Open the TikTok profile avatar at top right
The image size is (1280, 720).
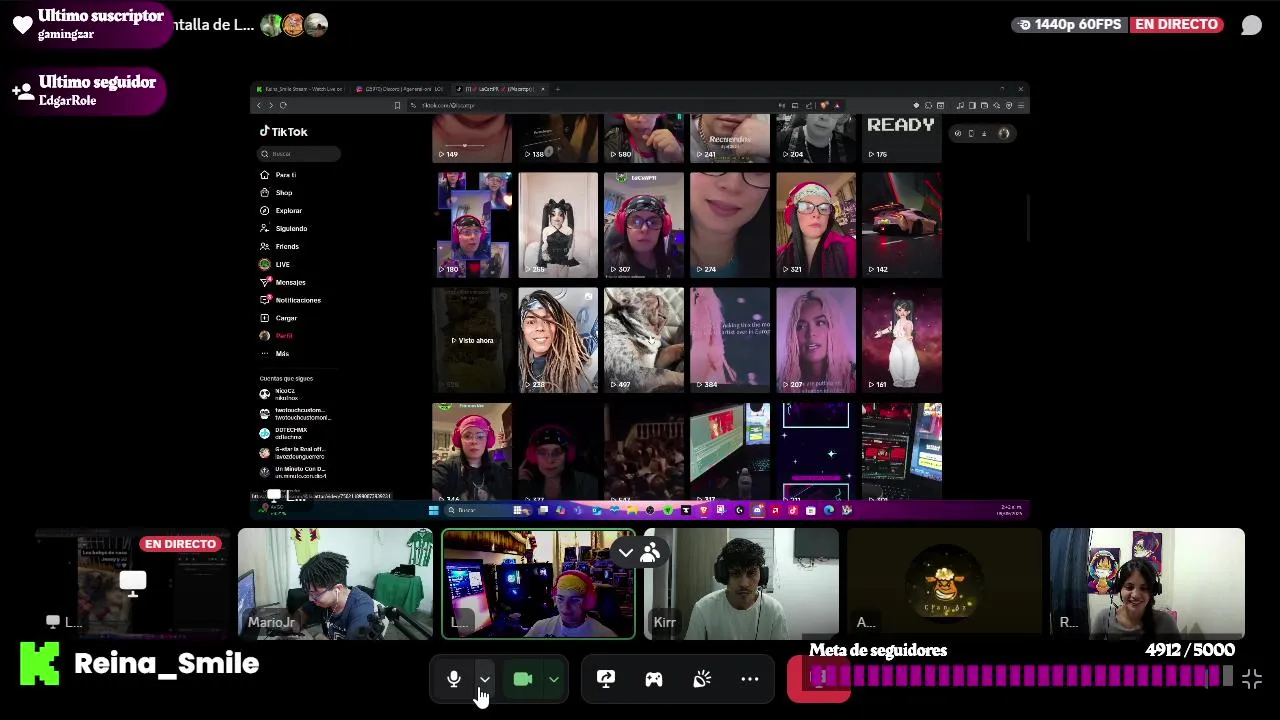click(x=1004, y=133)
